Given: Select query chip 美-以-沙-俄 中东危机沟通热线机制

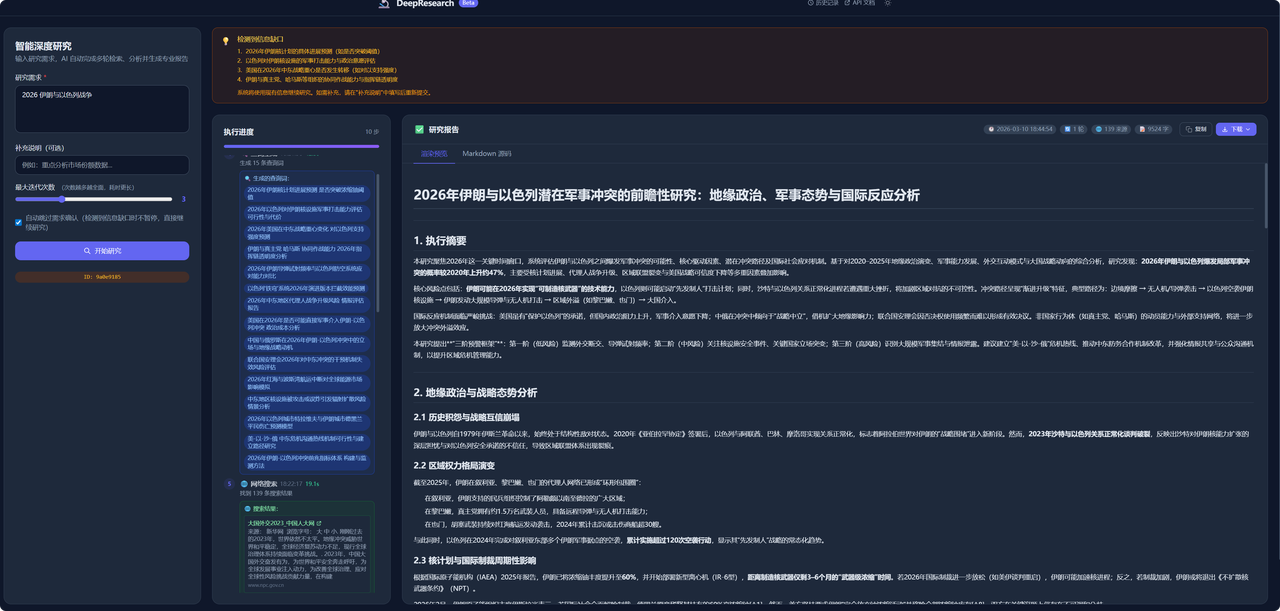Looking at the screenshot, I should pos(309,441).
